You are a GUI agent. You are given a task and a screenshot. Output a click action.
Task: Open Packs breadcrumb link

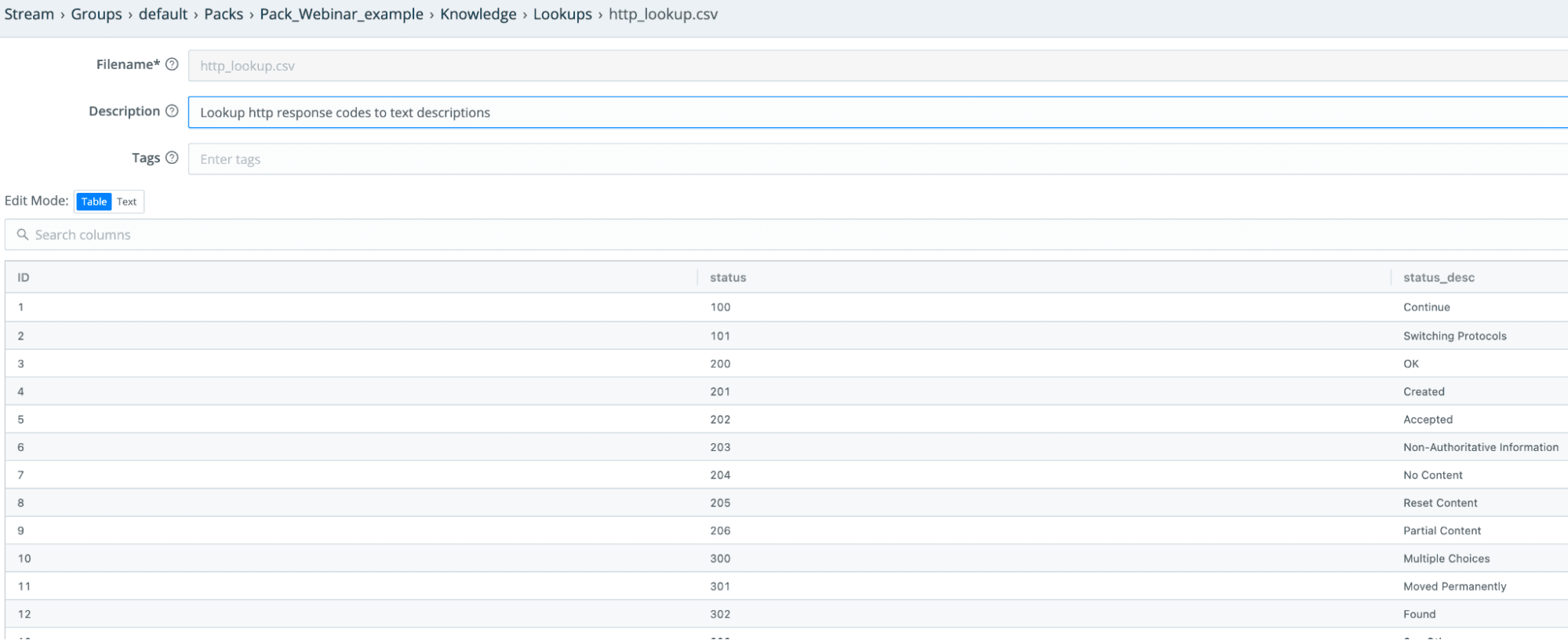224,14
